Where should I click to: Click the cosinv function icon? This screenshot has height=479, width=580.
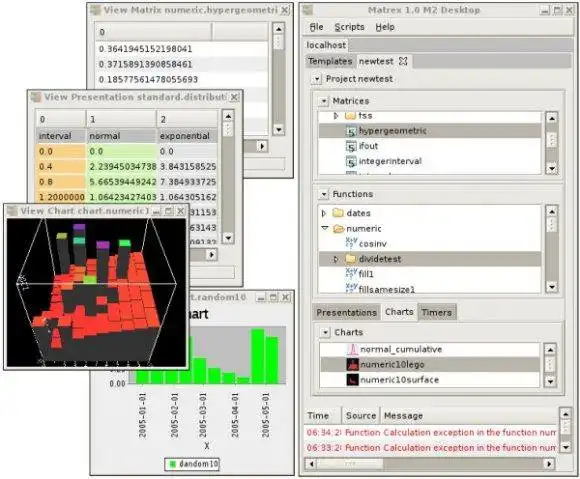(x=351, y=243)
